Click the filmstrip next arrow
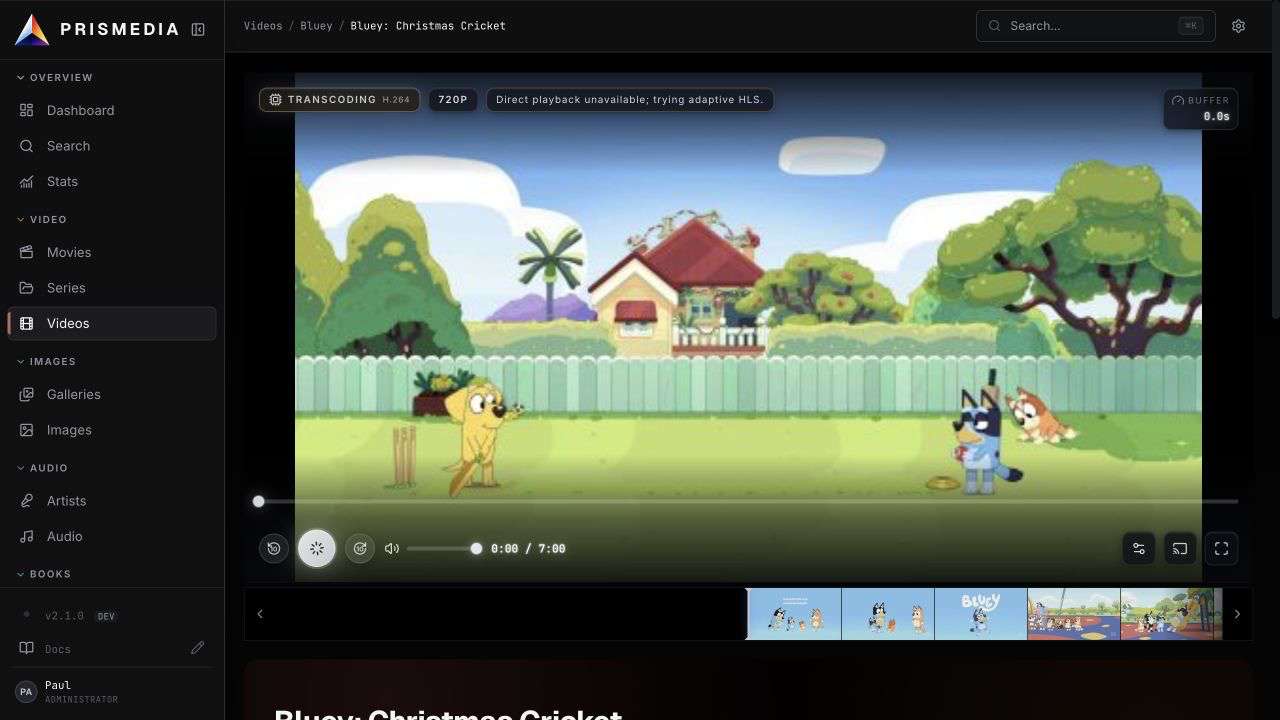This screenshot has height=720, width=1280. pos(1237,614)
